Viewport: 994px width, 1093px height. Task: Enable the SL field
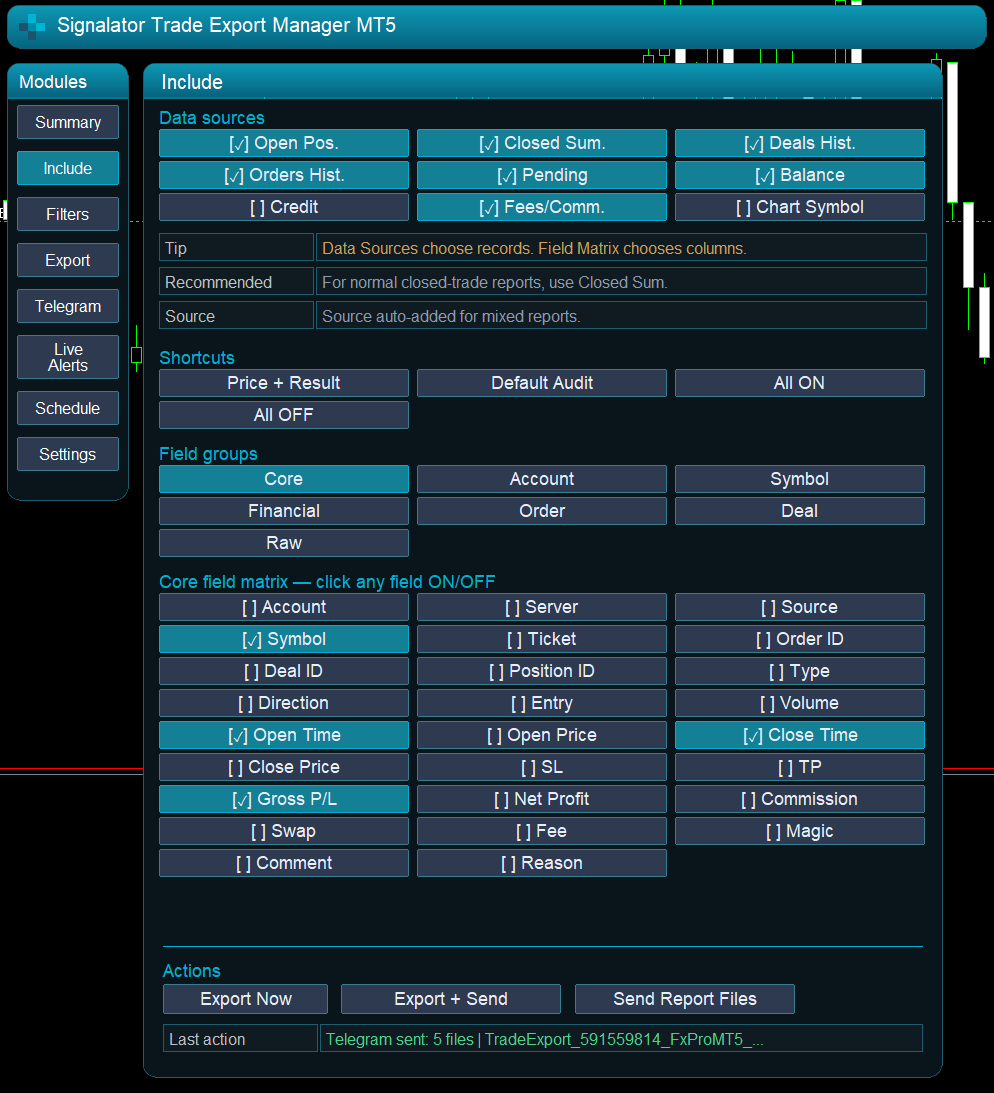[x=542, y=767]
